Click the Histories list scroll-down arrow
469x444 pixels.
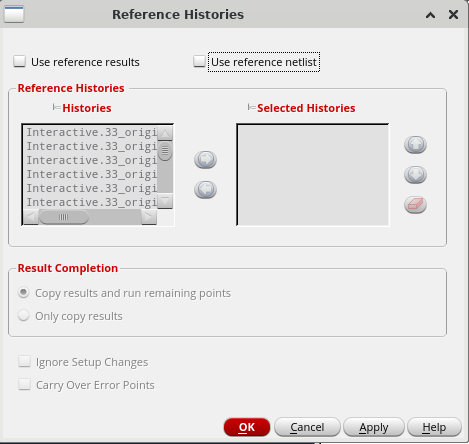pos(165,201)
